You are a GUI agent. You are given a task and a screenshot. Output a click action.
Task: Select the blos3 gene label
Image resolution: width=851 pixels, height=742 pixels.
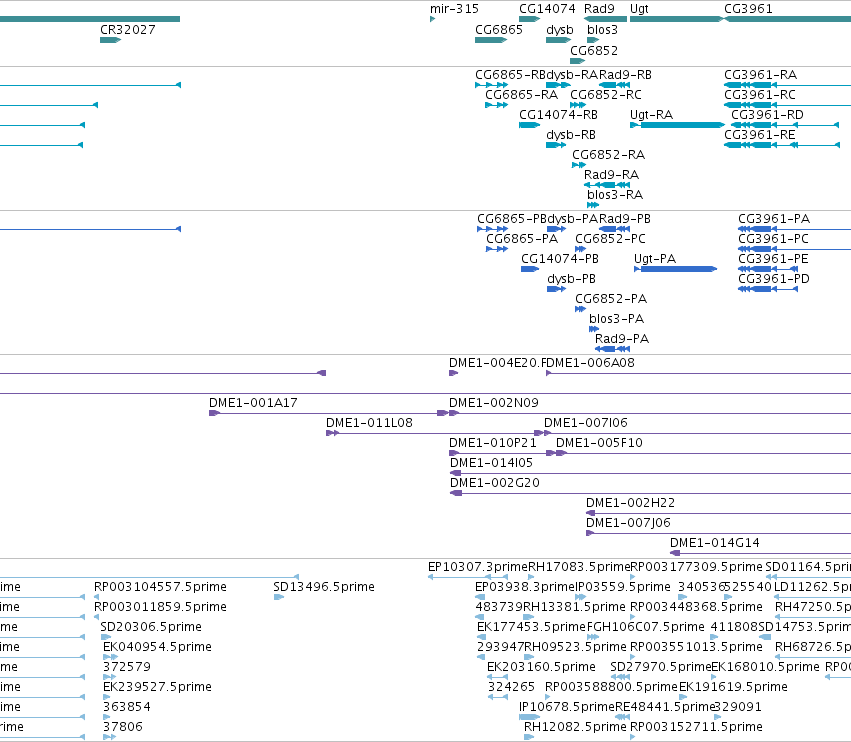pos(602,30)
